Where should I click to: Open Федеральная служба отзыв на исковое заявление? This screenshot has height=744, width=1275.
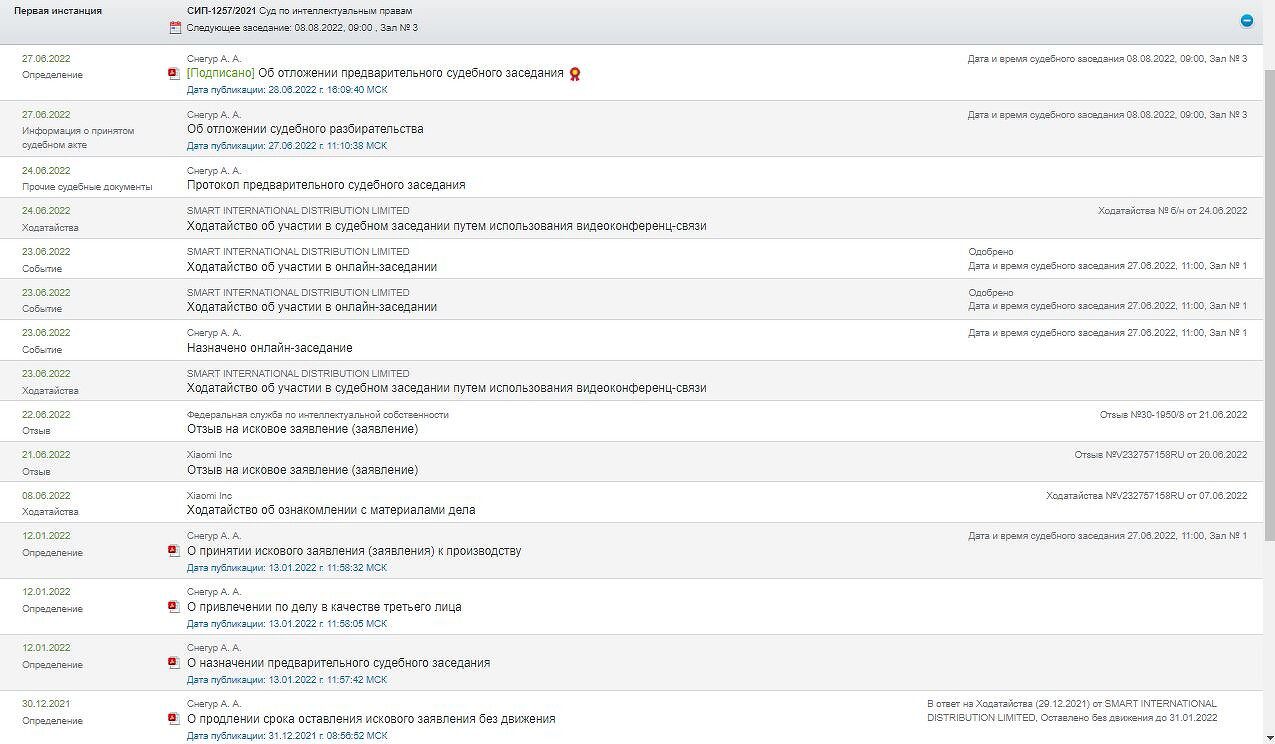[x=302, y=429]
